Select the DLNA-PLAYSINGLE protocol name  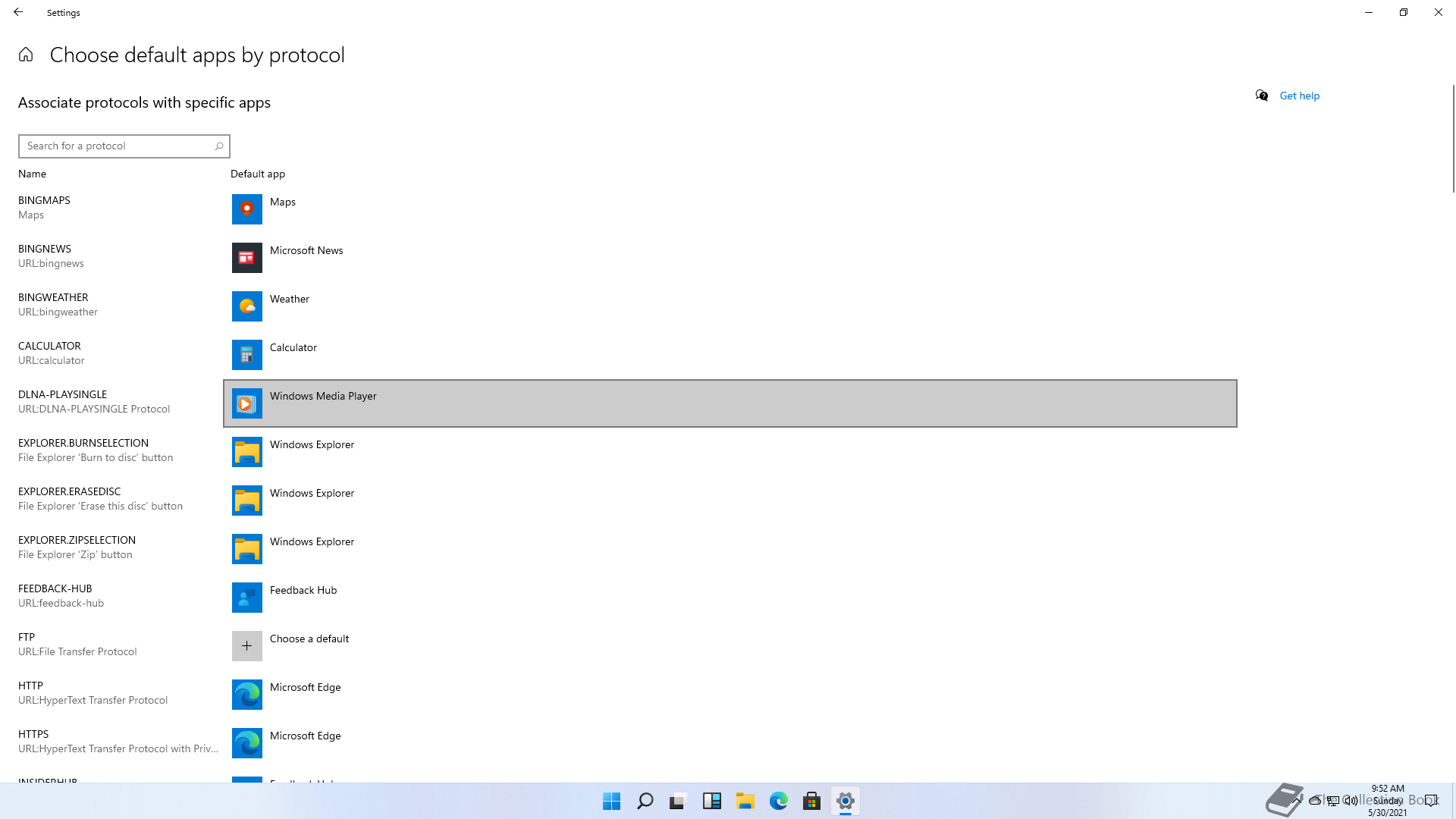click(62, 394)
